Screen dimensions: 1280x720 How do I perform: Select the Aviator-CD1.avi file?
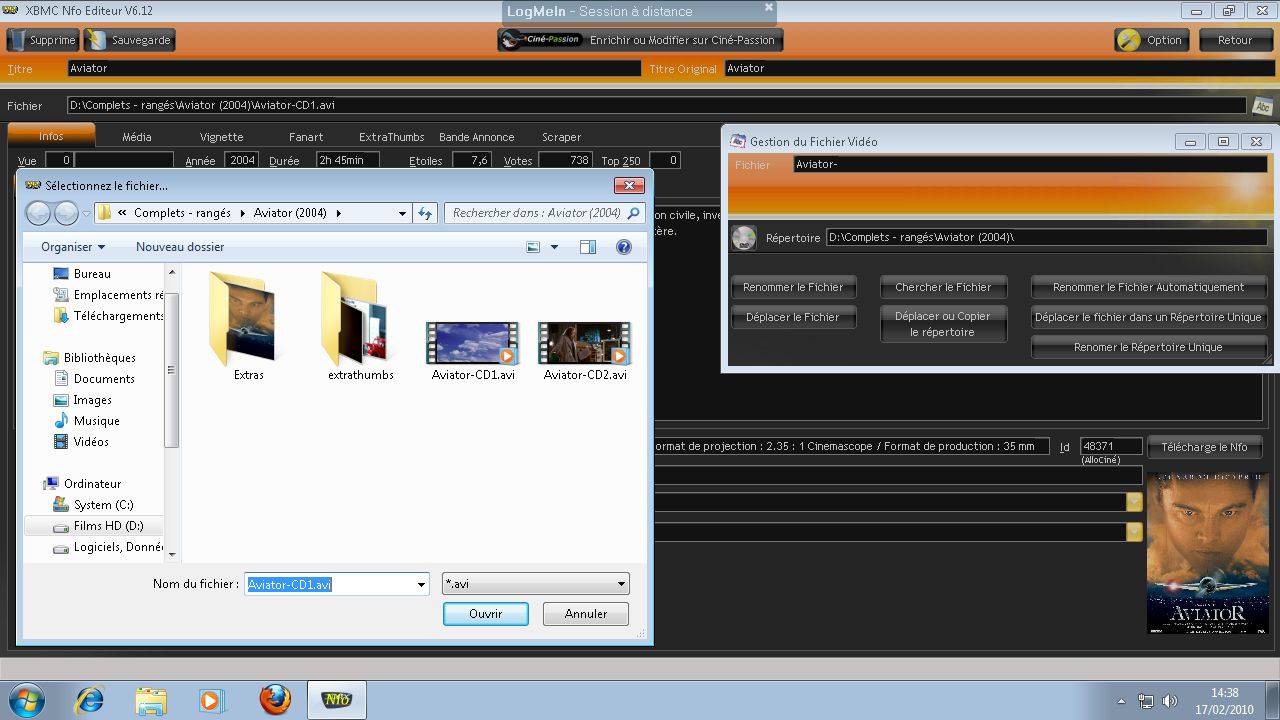[473, 350]
